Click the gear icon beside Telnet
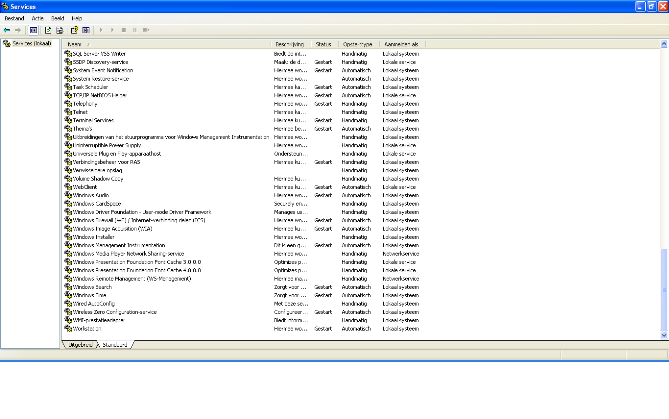 pyautogui.click(x=68, y=112)
